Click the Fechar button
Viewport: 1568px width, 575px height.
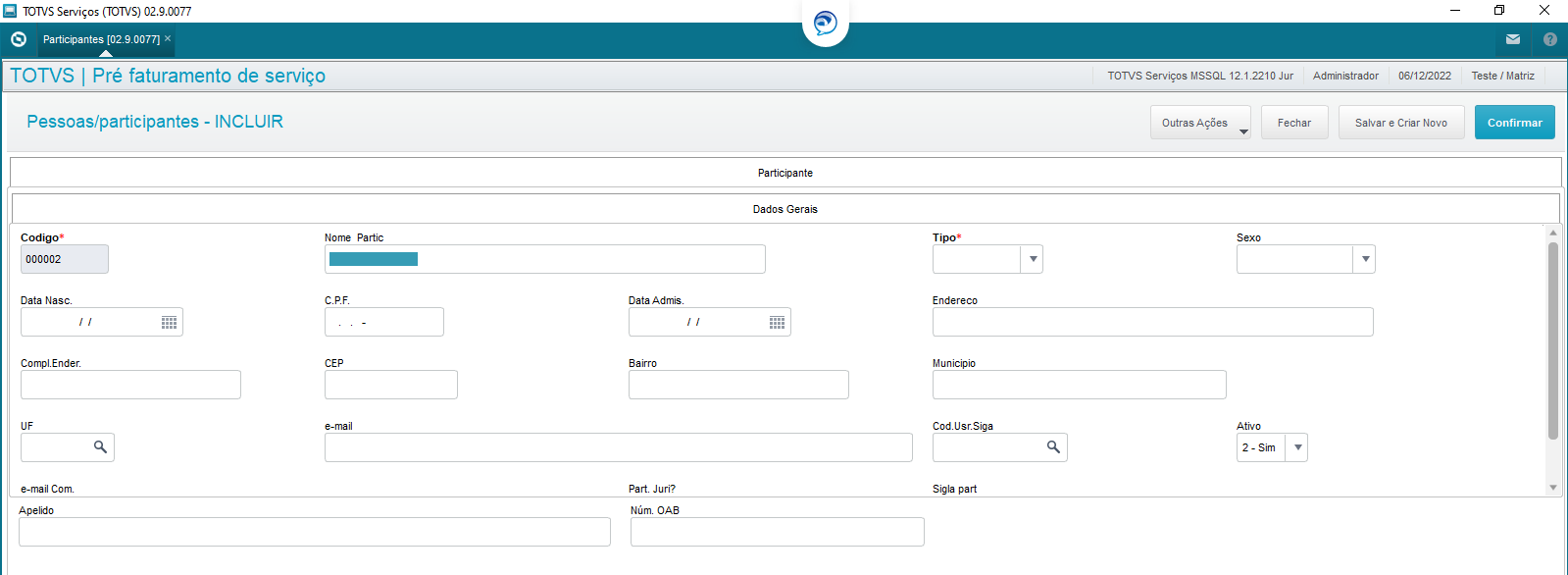[x=1294, y=123]
